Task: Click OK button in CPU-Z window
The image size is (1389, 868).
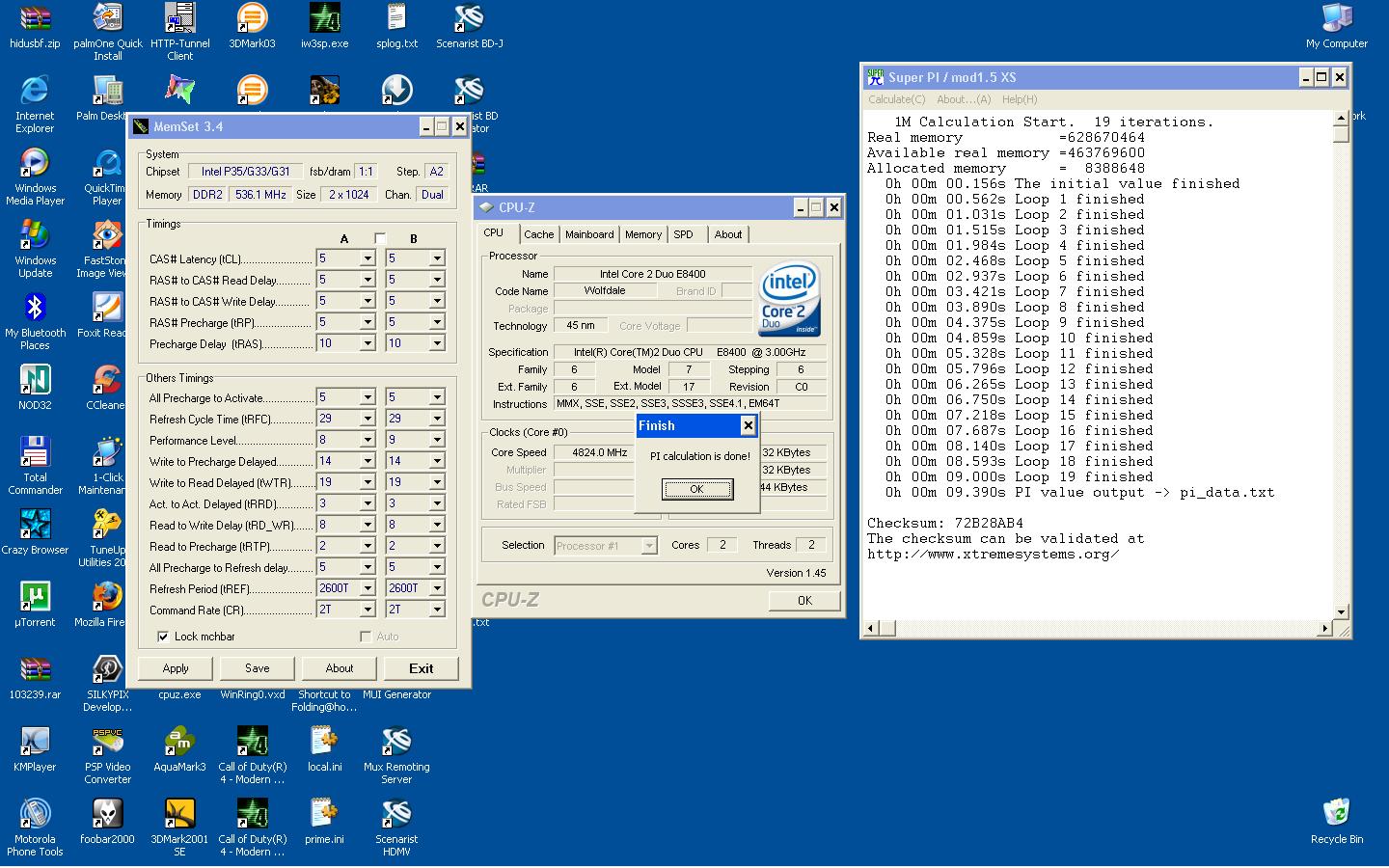Action: pos(804,600)
